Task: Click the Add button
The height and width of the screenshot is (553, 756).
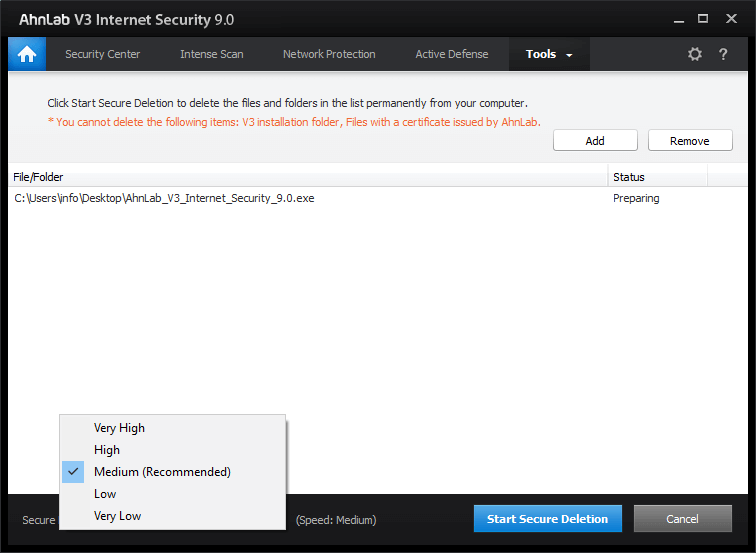Action: coord(595,141)
